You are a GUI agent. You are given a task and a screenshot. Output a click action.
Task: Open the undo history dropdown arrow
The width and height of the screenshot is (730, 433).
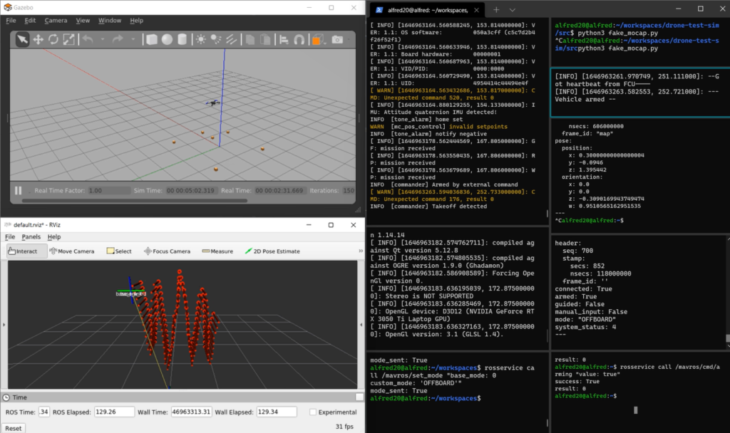tap(100, 39)
